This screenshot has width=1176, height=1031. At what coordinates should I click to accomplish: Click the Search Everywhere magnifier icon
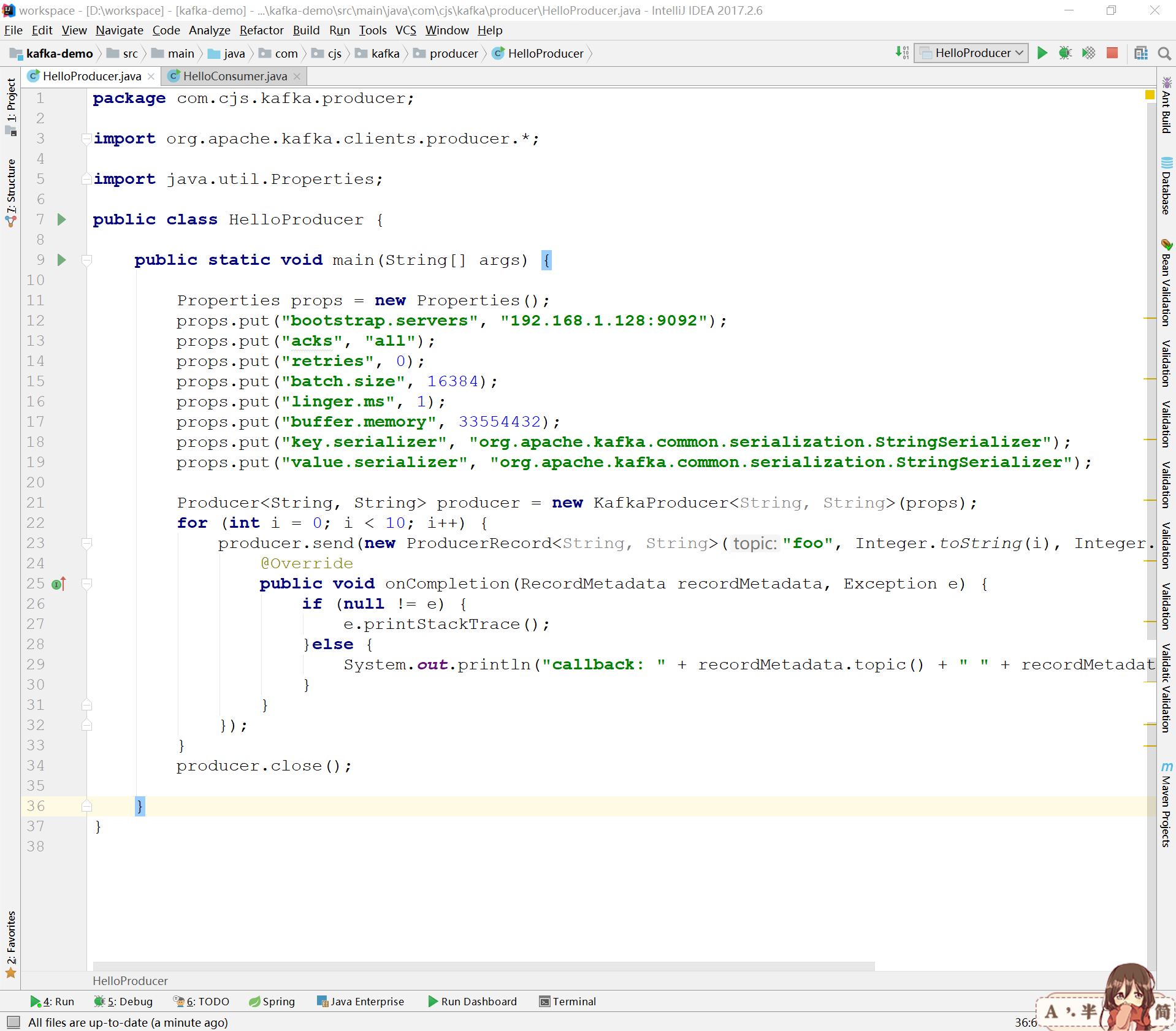click(1164, 53)
